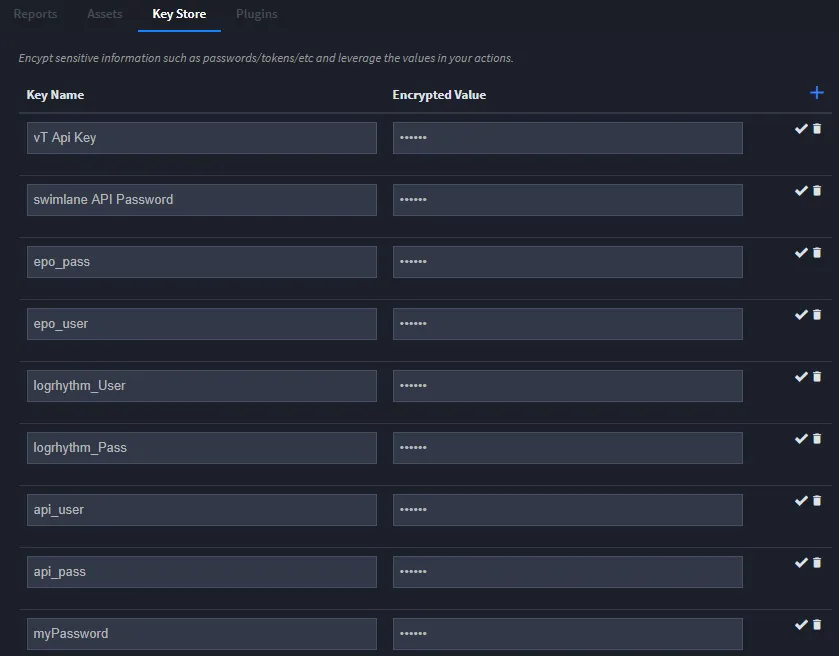
Task: Trash the myPassword key
Action: (817, 624)
